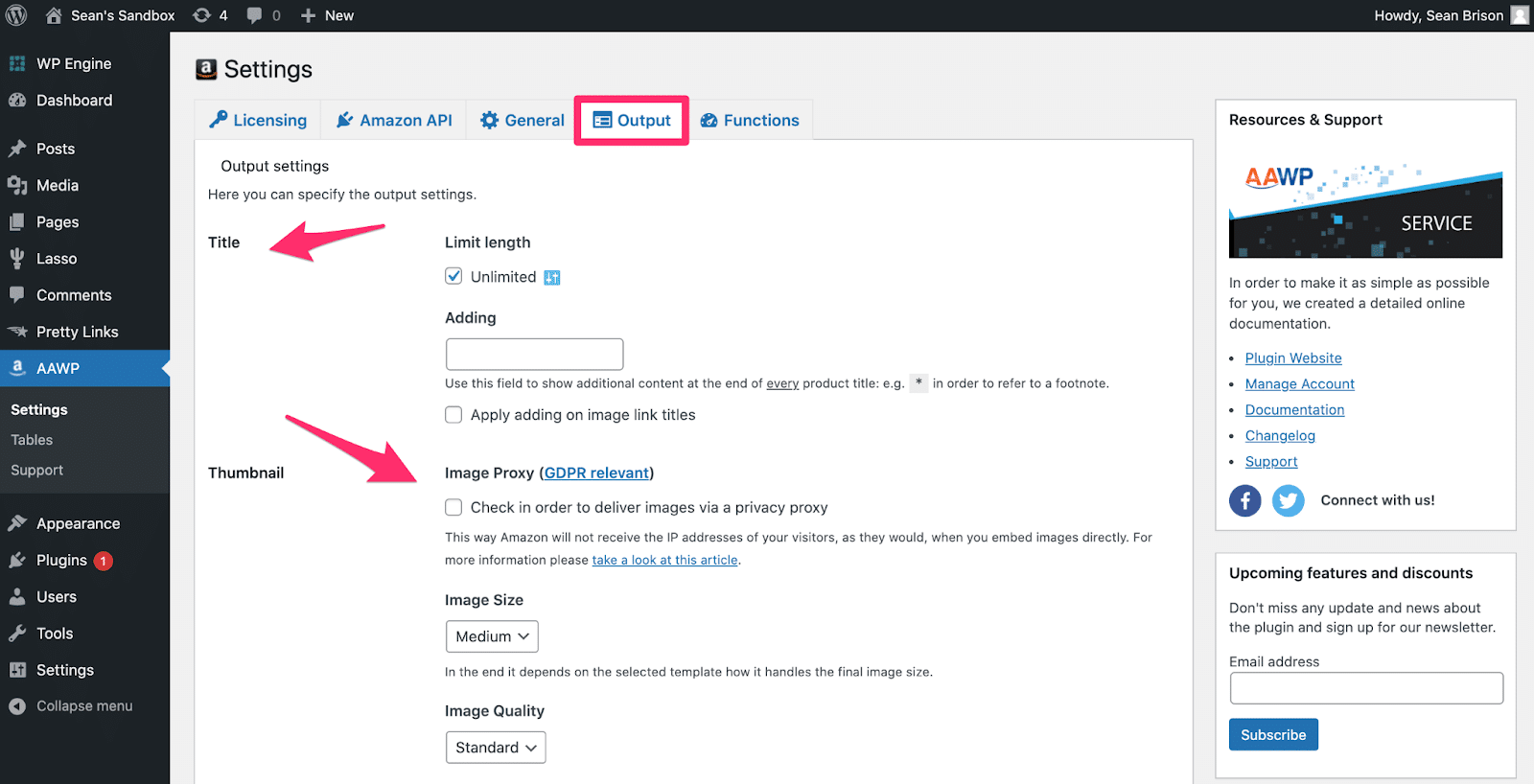This screenshot has height=784, width=1534.
Task: Click the WP Engine sidebar icon
Action: (17, 63)
